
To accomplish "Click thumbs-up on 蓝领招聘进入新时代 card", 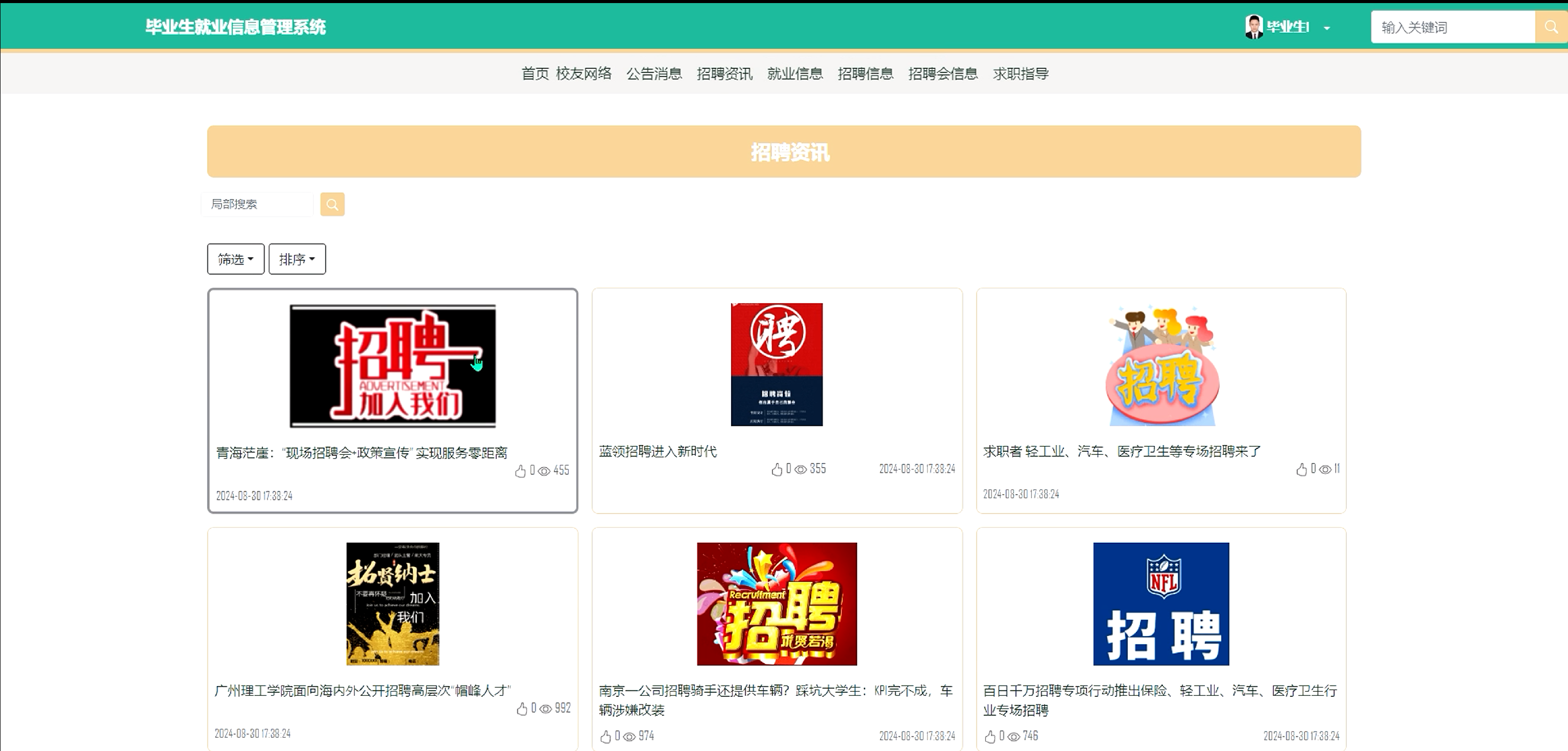I will (777, 469).
